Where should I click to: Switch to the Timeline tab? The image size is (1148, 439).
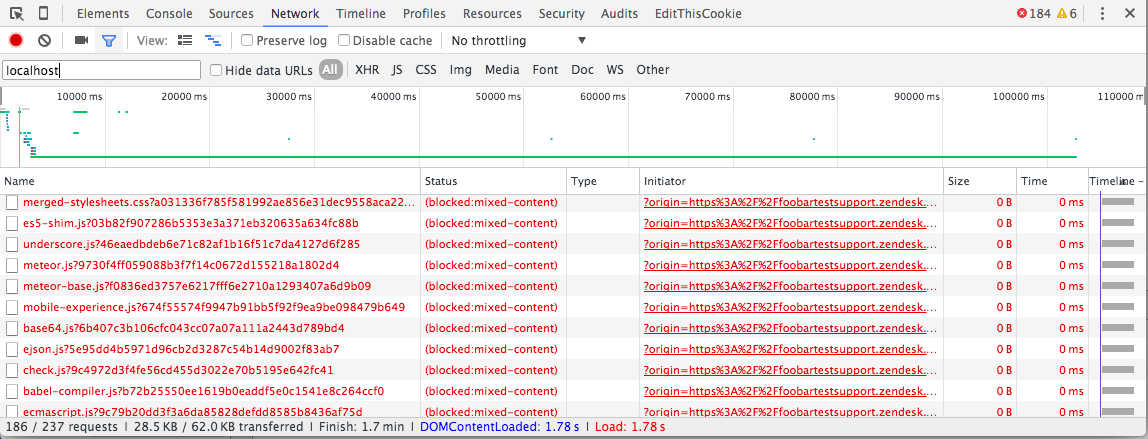point(361,13)
